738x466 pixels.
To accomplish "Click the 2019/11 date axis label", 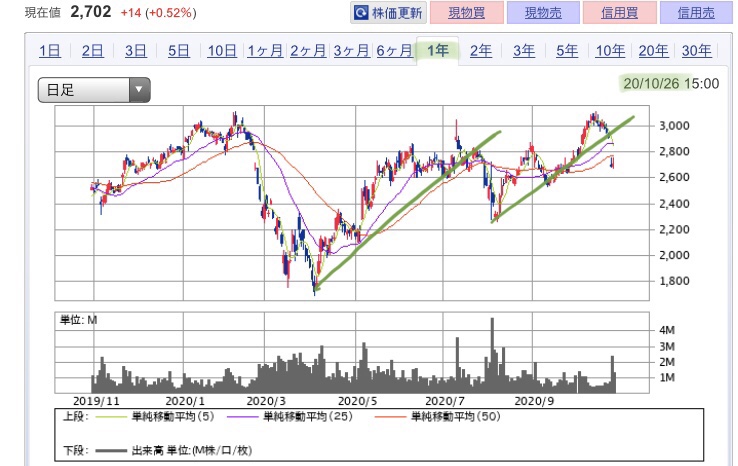I will pyautogui.click(x=96, y=401).
